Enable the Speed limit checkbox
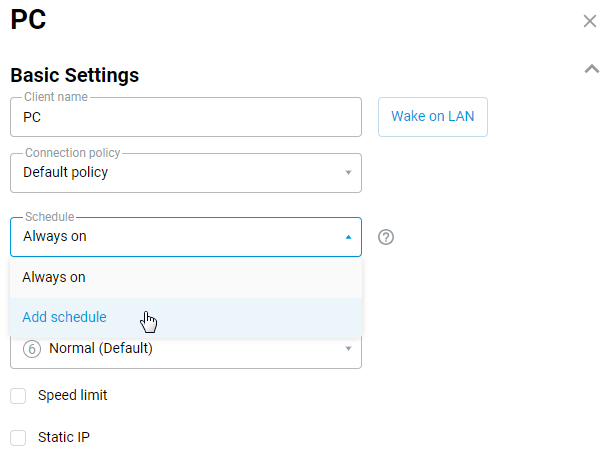Screen dimensions: 610x455 (x=18, y=396)
